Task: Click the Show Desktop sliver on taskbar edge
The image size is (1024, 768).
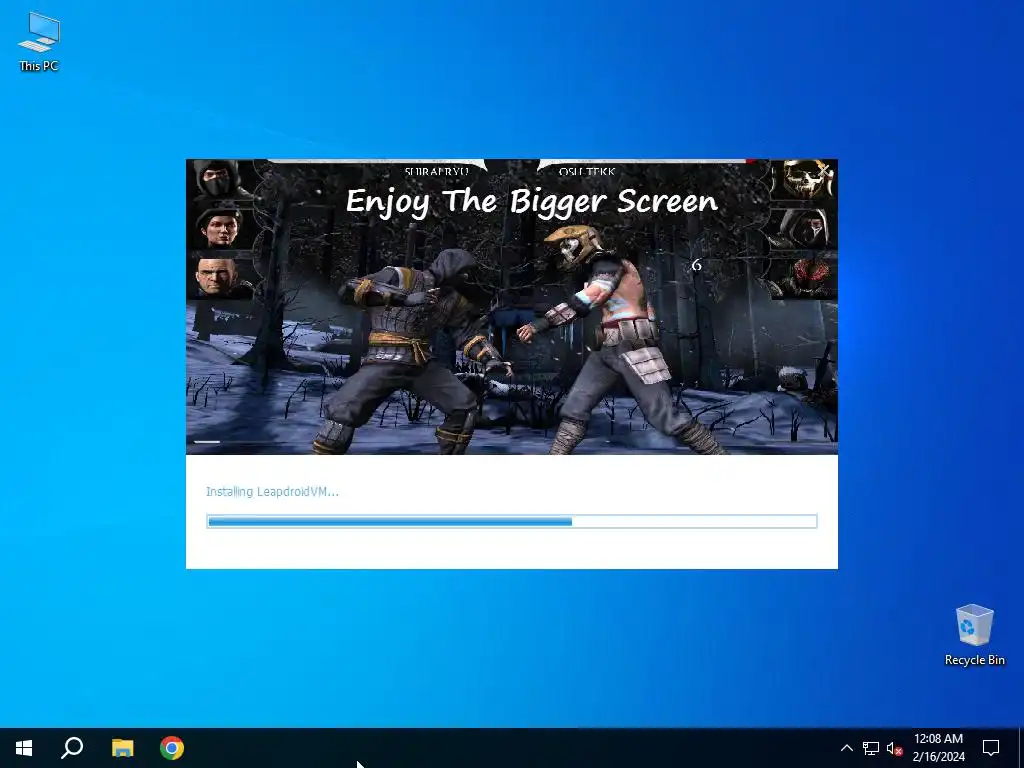Action: click(1021, 748)
